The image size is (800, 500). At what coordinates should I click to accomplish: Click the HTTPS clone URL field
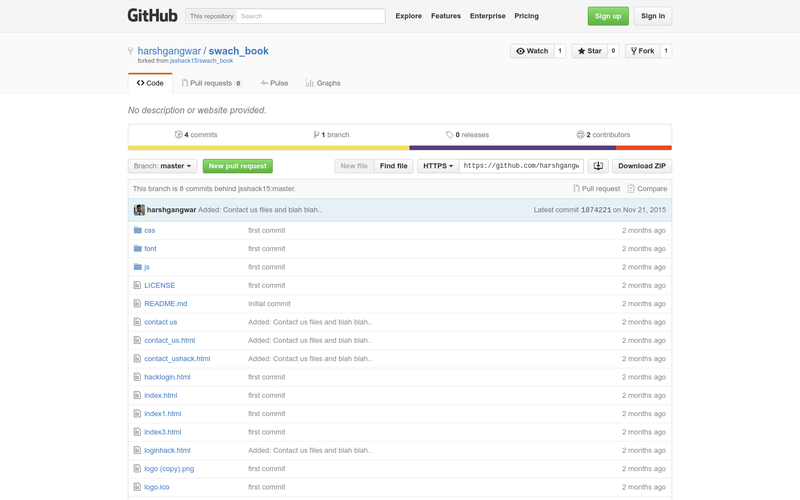pyautogui.click(x=521, y=166)
